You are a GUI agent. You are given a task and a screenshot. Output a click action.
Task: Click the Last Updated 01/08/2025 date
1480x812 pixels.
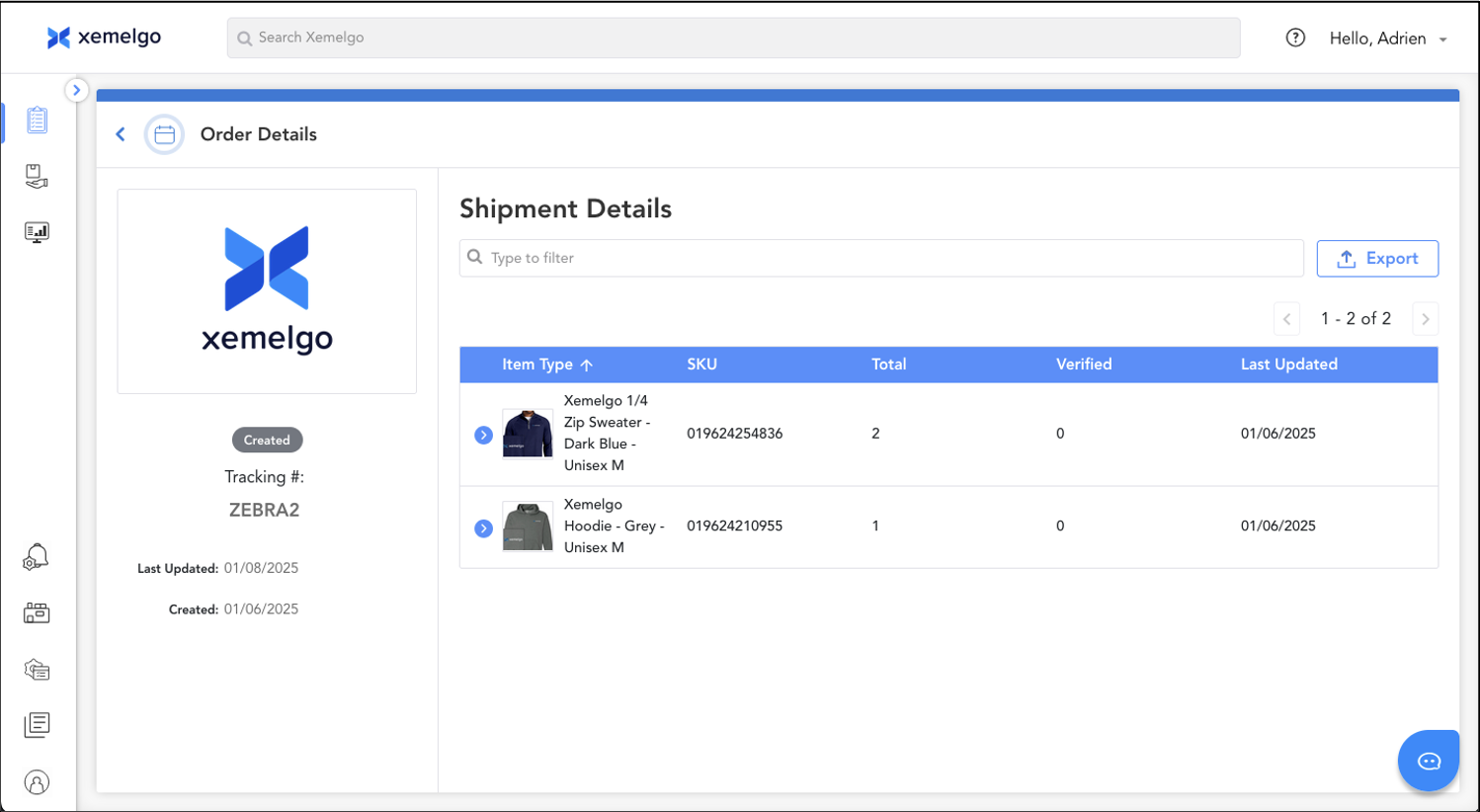coord(261,568)
